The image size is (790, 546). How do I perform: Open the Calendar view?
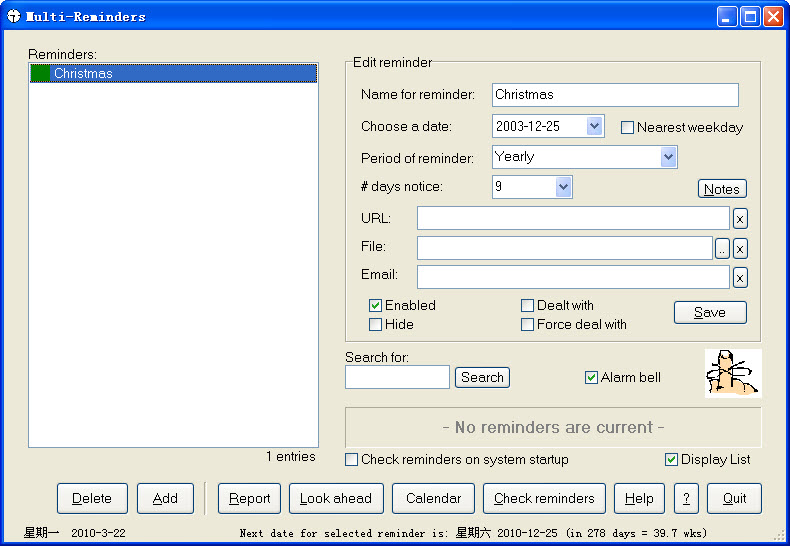click(x=433, y=498)
